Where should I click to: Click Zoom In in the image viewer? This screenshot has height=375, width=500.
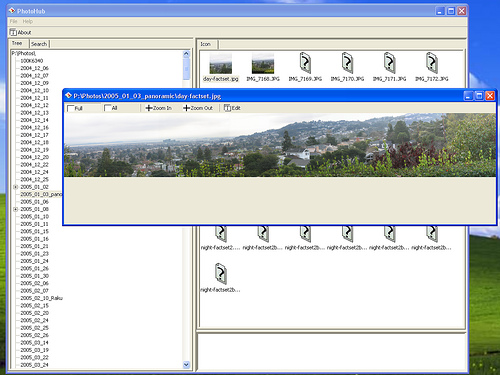(x=159, y=108)
